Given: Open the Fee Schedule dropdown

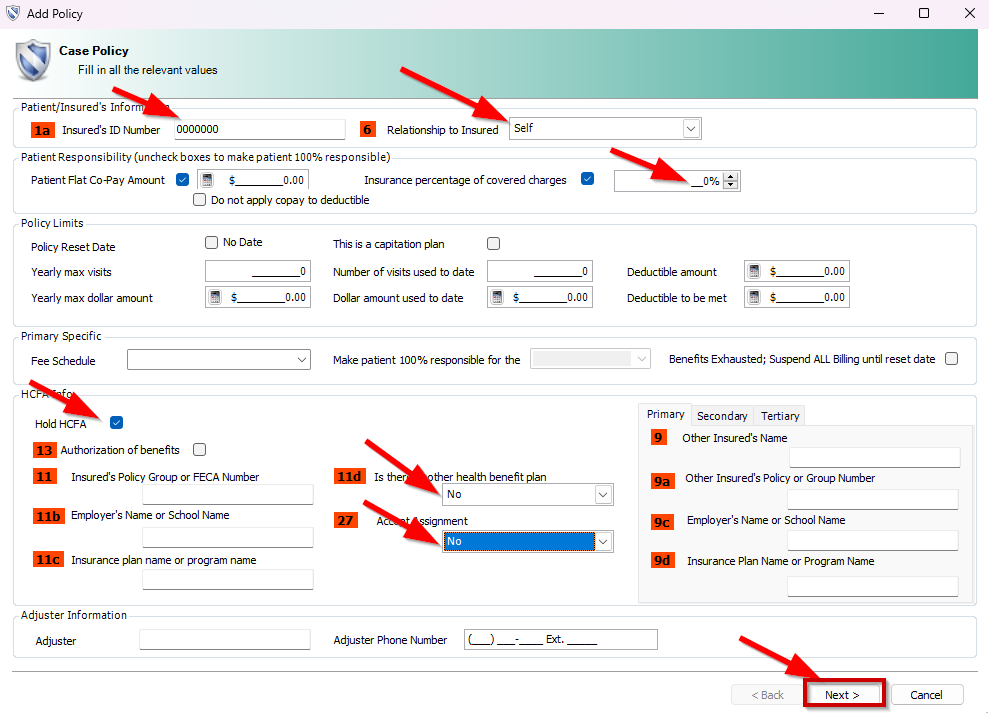Looking at the screenshot, I should tap(303, 360).
